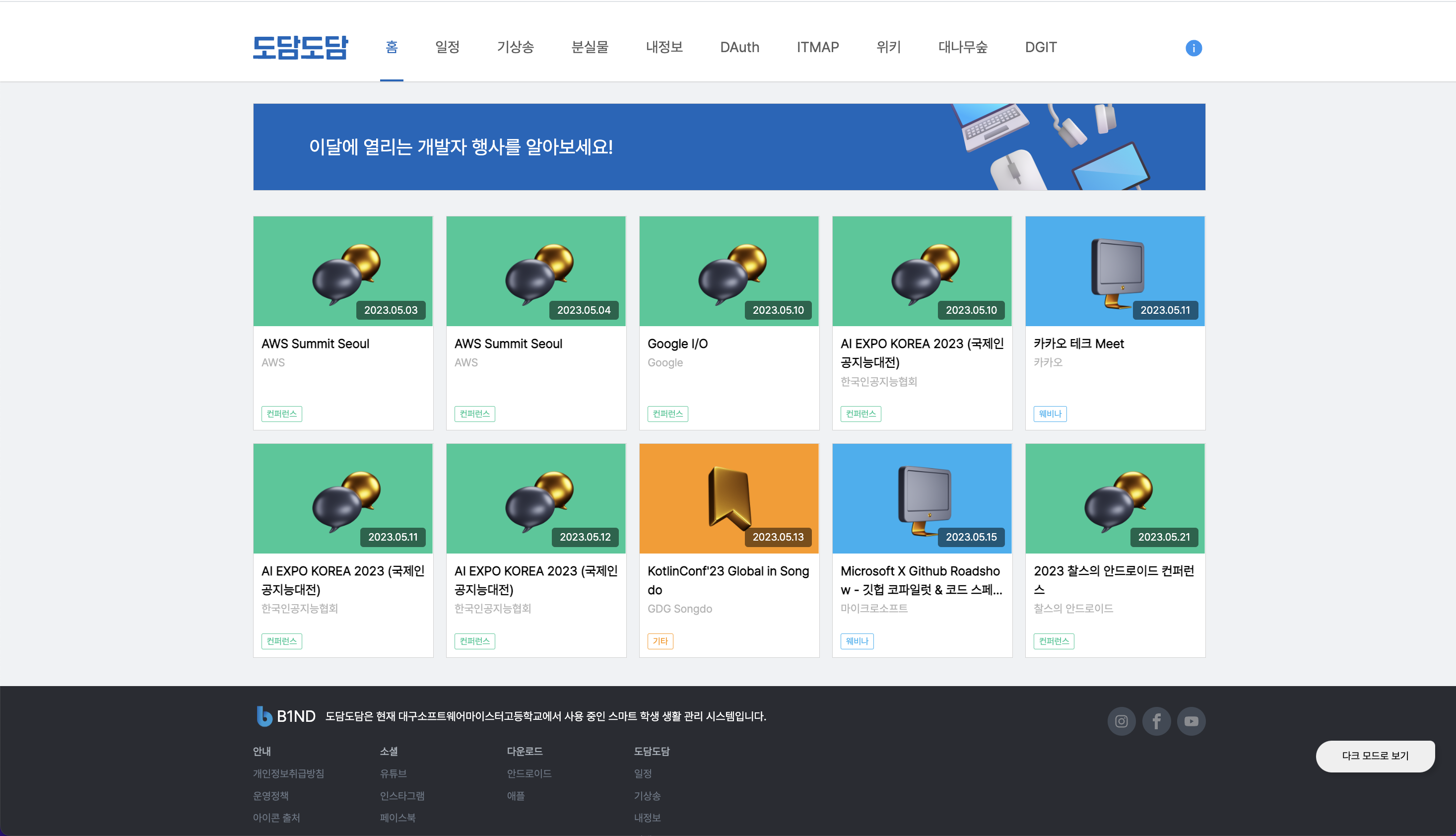Click the 웨비나 tag on Microsoft card

click(856, 641)
